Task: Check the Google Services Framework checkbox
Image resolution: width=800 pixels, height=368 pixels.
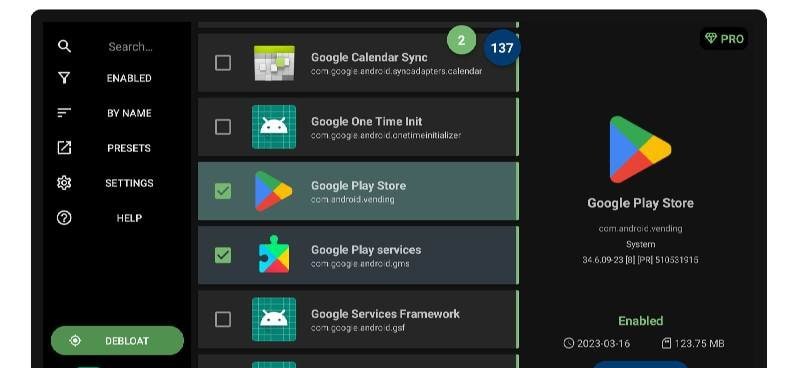Action: [x=222, y=319]
